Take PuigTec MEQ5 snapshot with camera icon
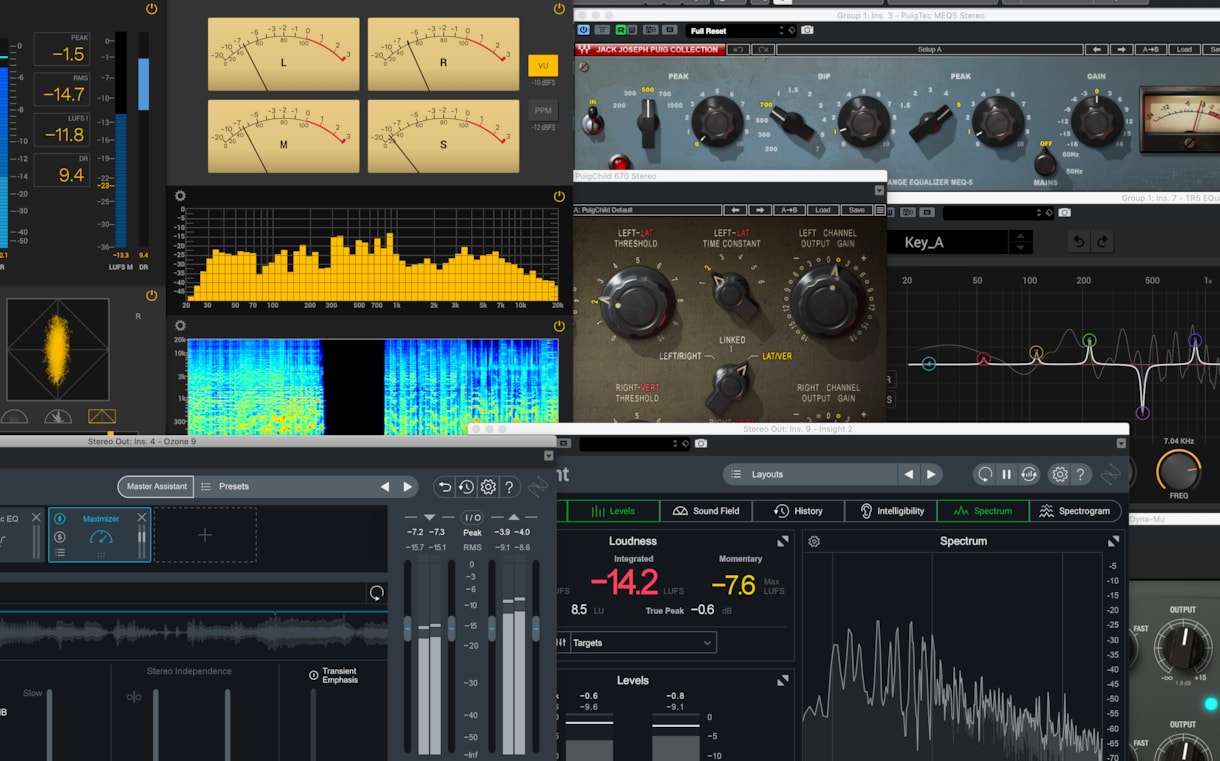Image resolution: width=1220 pixels, height=761 pixels. pyautogui.click(x=807, y=30)
